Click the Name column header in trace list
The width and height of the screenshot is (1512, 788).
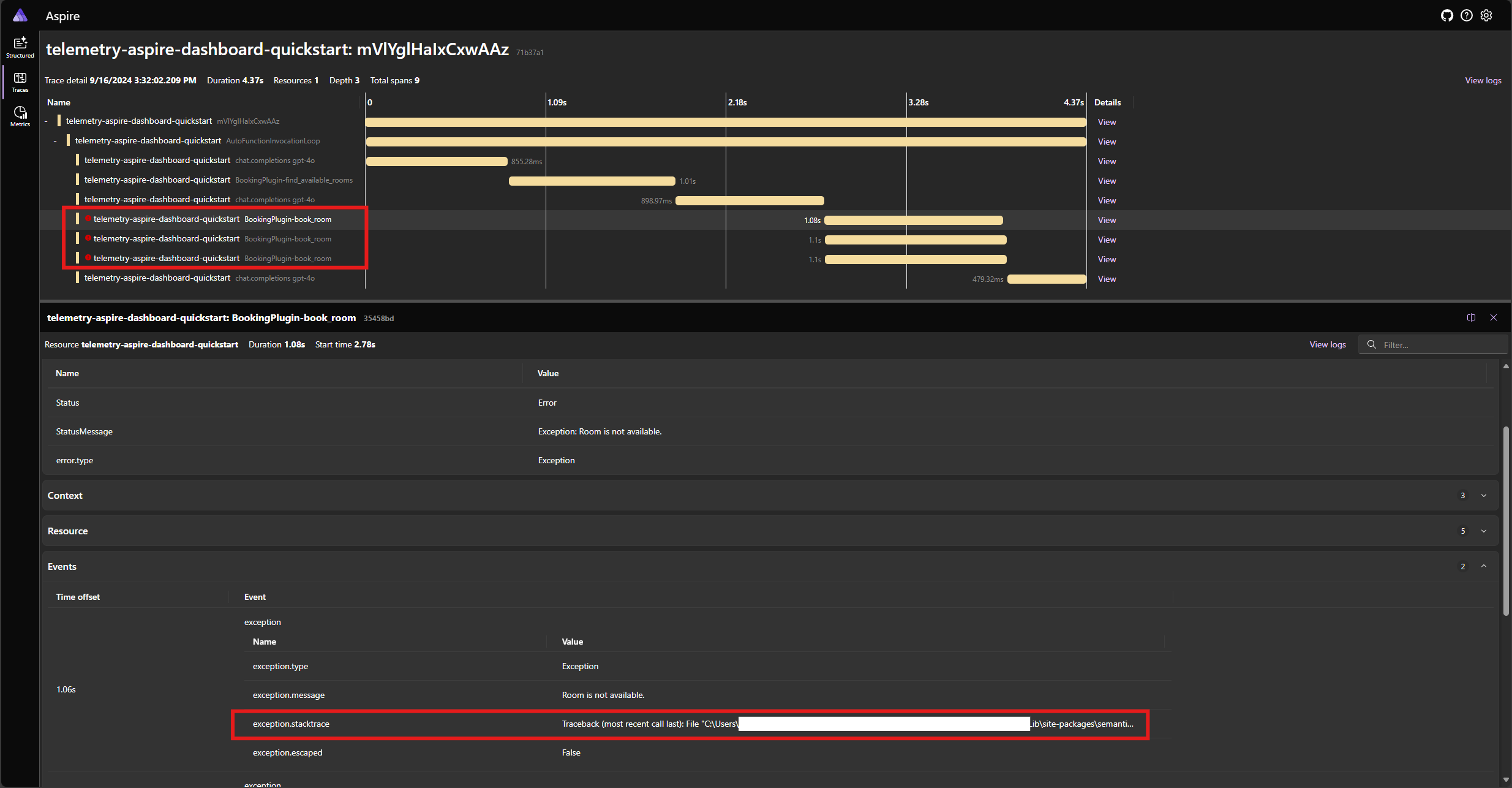coord(59,102)
